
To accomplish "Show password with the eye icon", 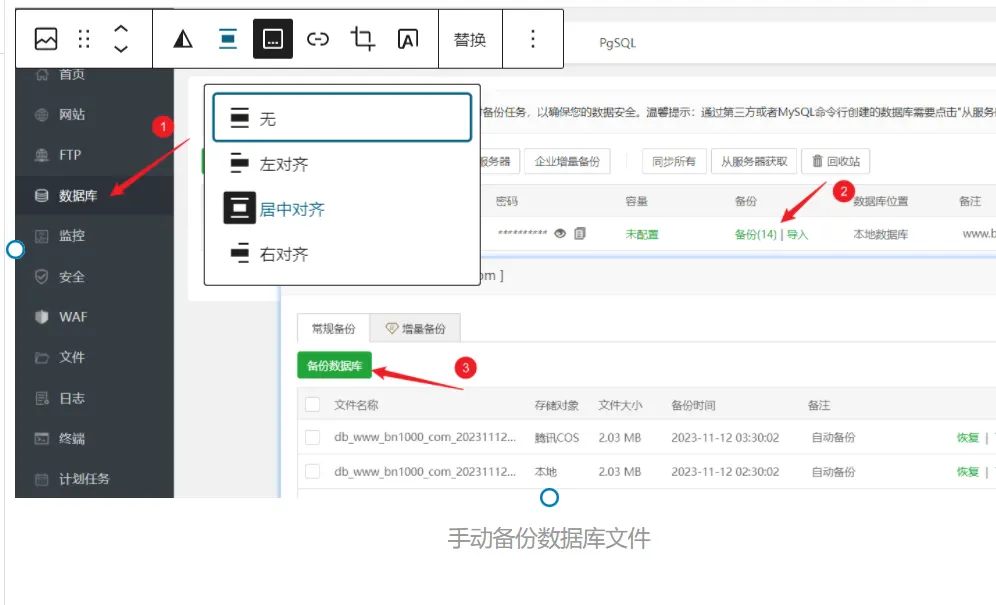I will 560,233.
